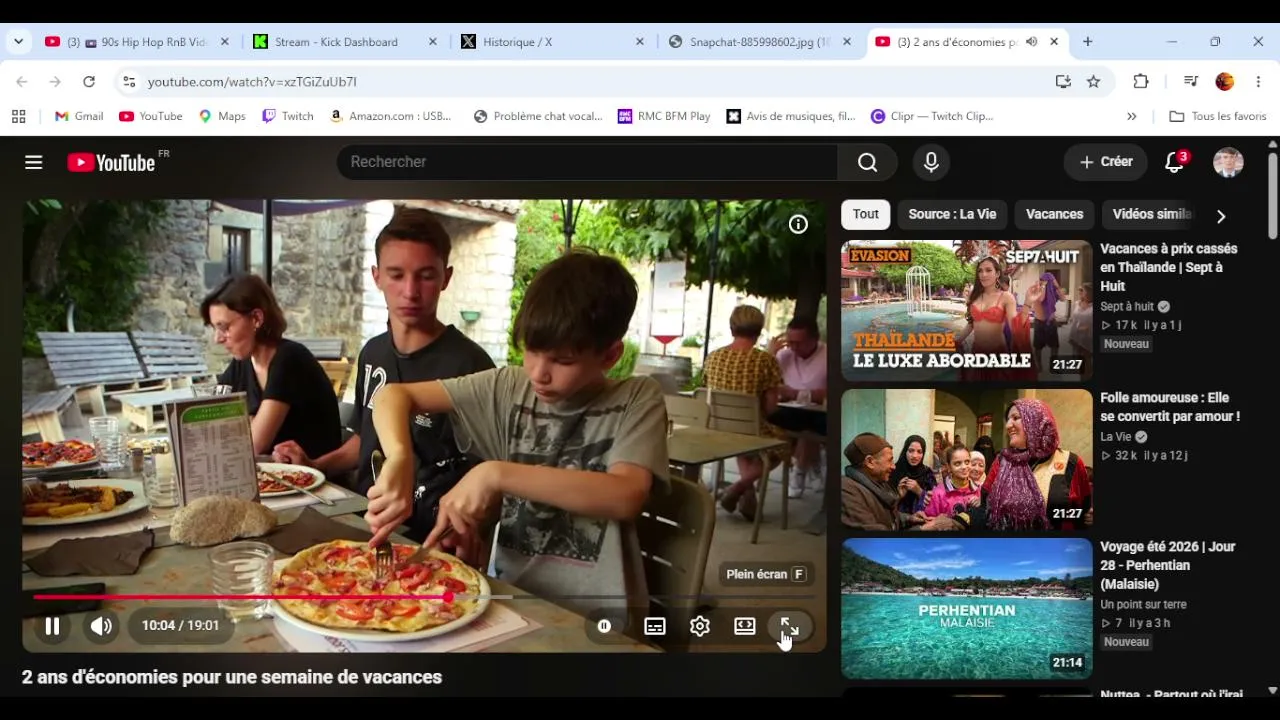Viewport: 1280px width, 720px height.
Task: Open the Gmail bookmark
Action: pyautogui.click(x=79, y=116)
